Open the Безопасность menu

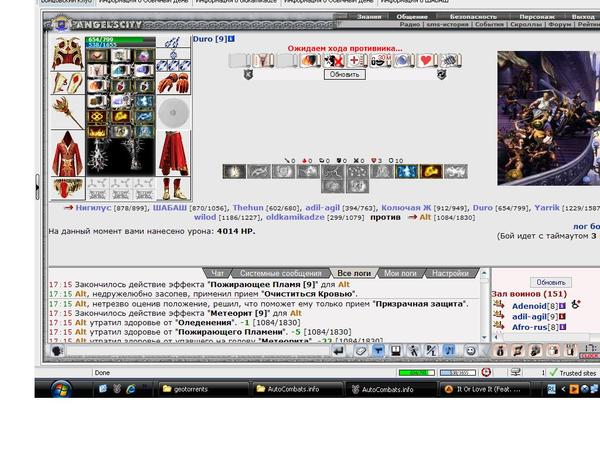(x=473, y=16)
